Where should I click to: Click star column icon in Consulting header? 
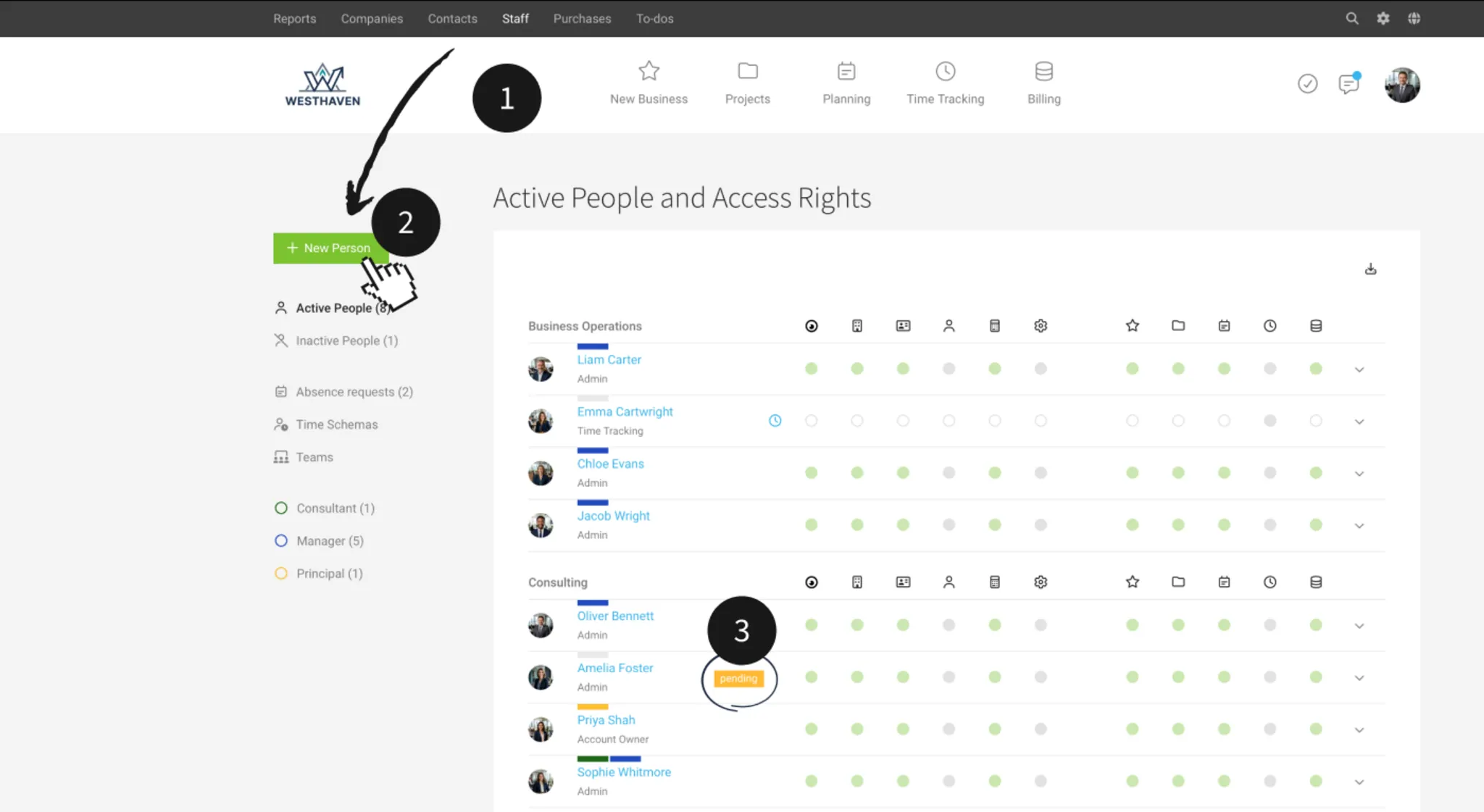click(x=1132, y=582)
